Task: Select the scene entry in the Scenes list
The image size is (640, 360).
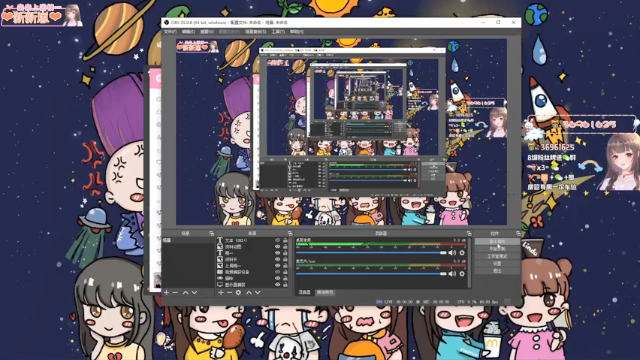Action: [188, 240]
